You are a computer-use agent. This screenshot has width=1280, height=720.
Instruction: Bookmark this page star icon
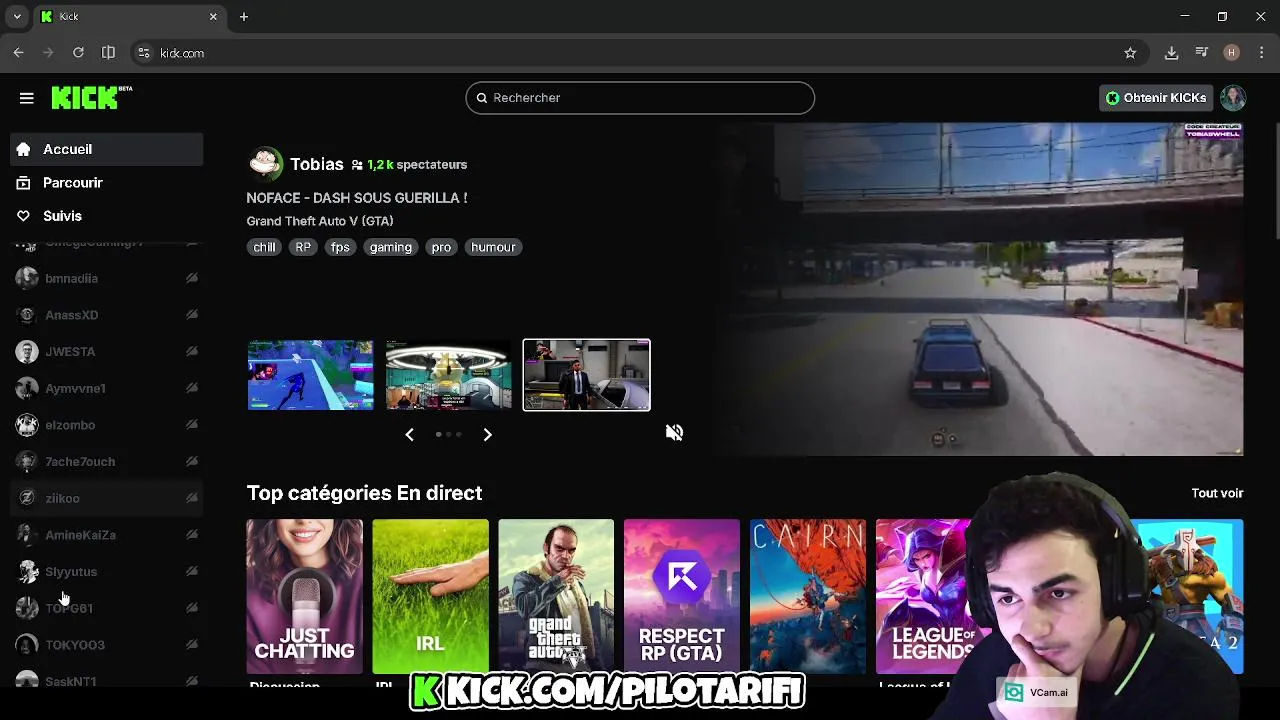pyautogui.click(x=1130, y=53)
